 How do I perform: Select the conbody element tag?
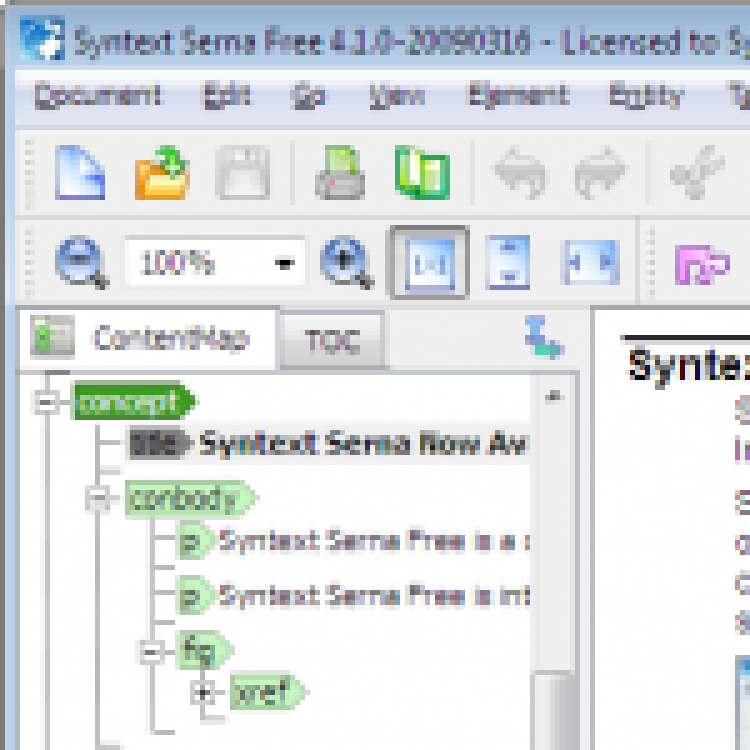click(191, 499)
